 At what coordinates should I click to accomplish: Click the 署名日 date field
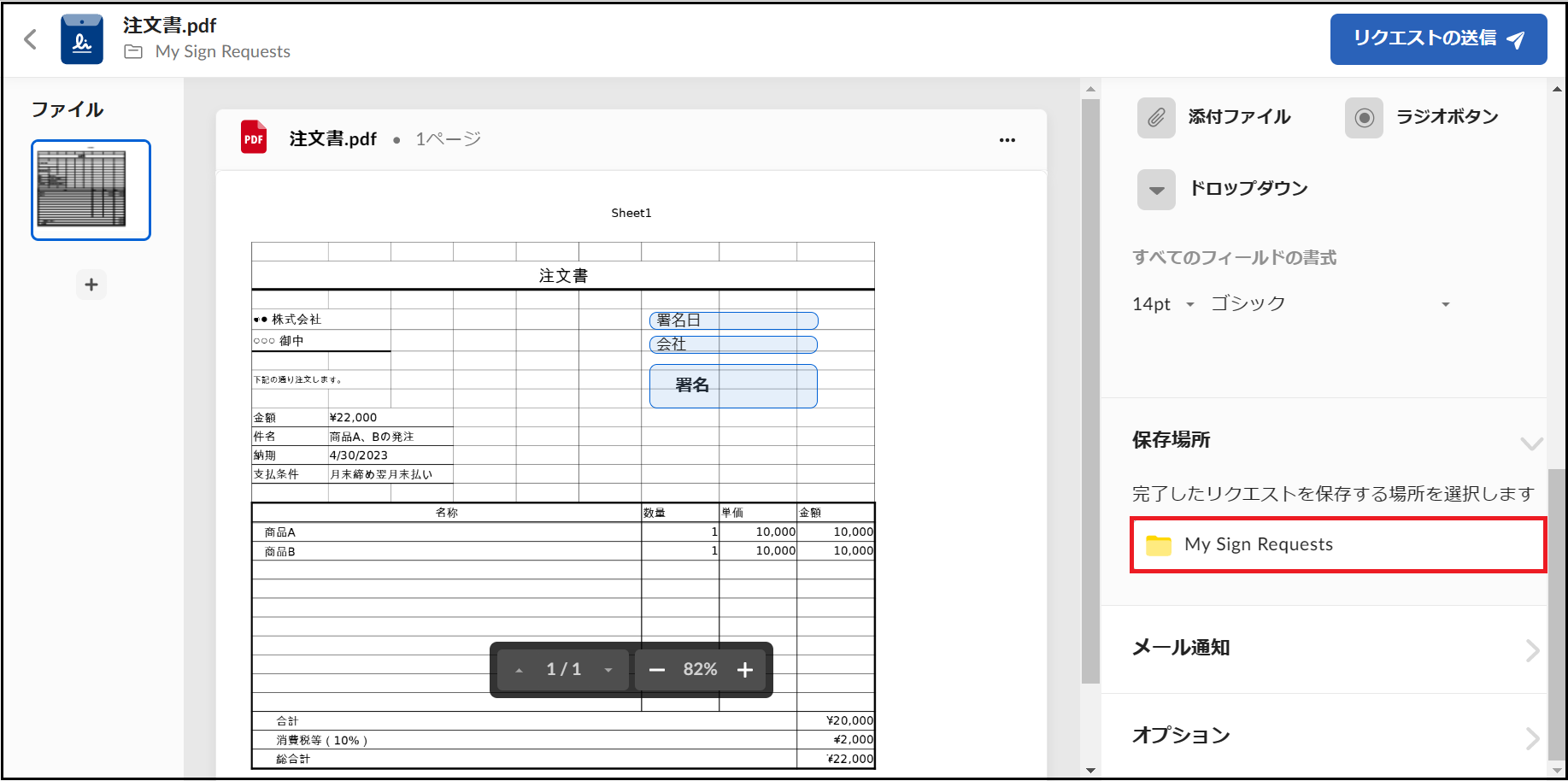click(x=733, y=320)
